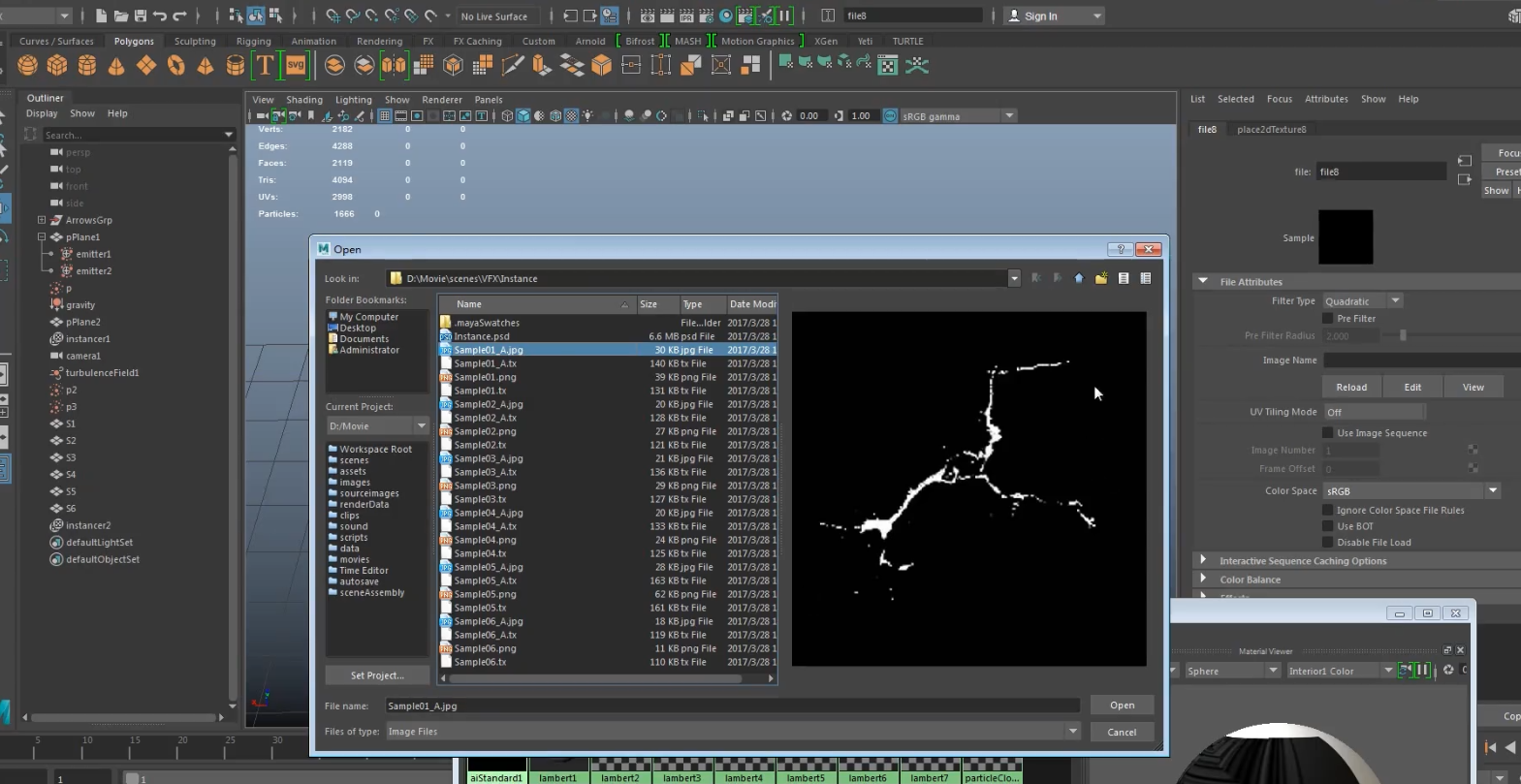The width and height of the screenshot is (1521, 784).
Task: Switch Open dialog to list view
Action: point(1124,278)
